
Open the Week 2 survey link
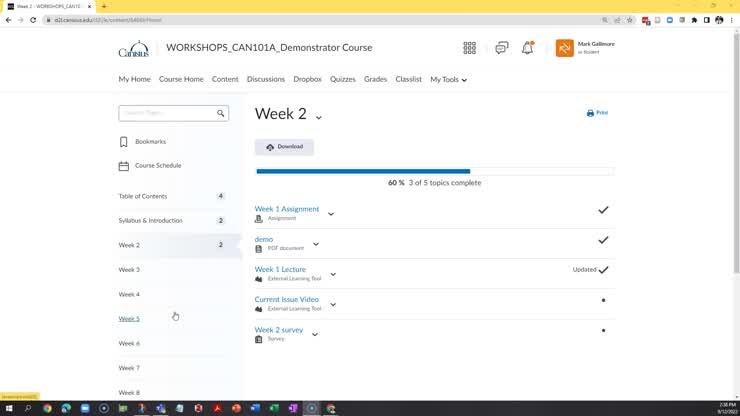(x=278, y=330)
